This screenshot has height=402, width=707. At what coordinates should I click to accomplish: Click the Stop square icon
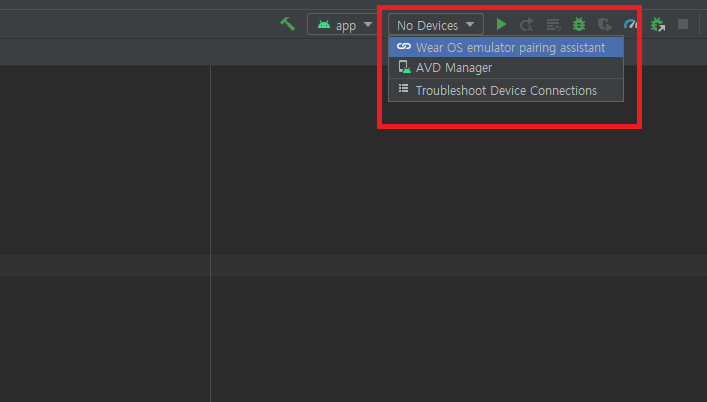pyautogui.click(x=683, y=24)
